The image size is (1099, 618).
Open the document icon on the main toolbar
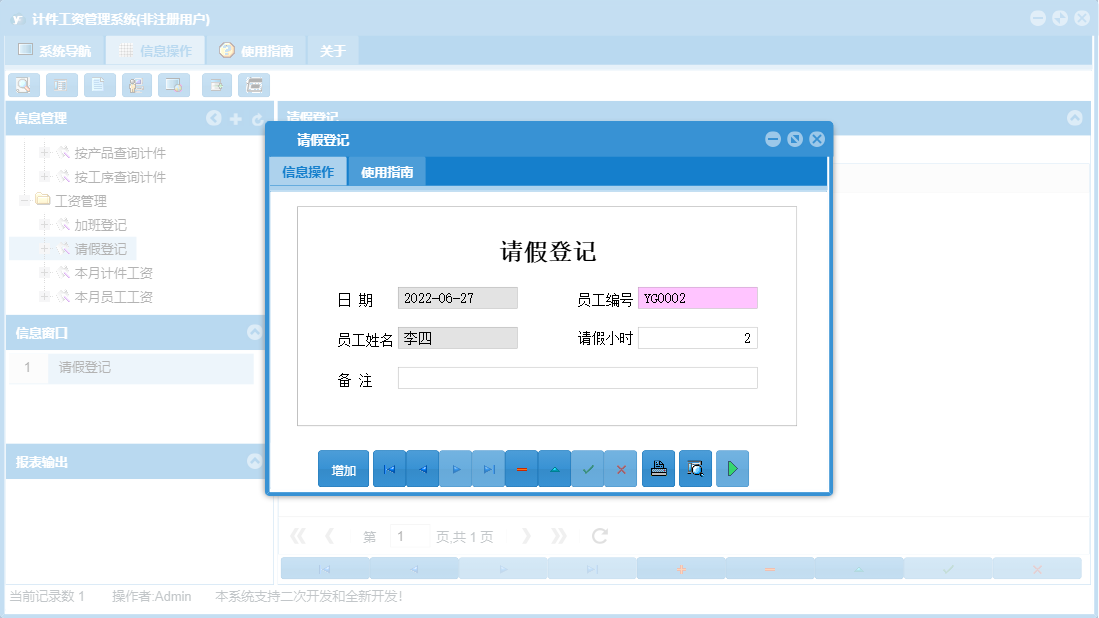99,85
